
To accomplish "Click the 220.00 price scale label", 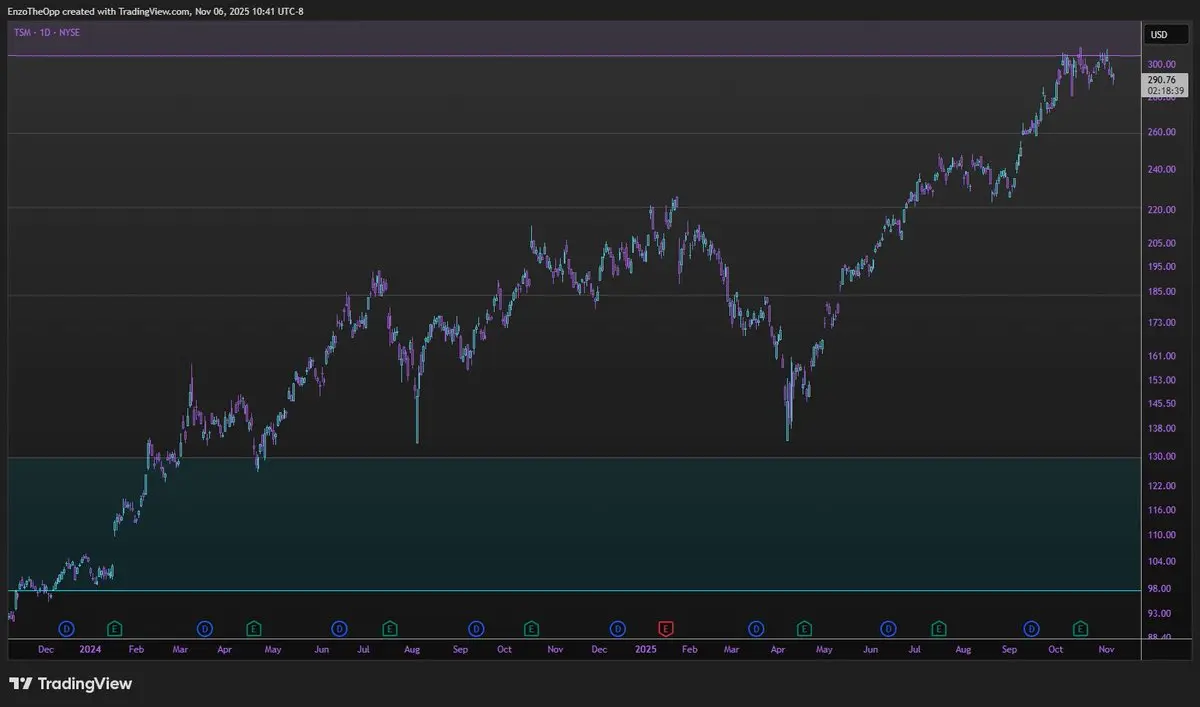I will [x=1161, y=209].
